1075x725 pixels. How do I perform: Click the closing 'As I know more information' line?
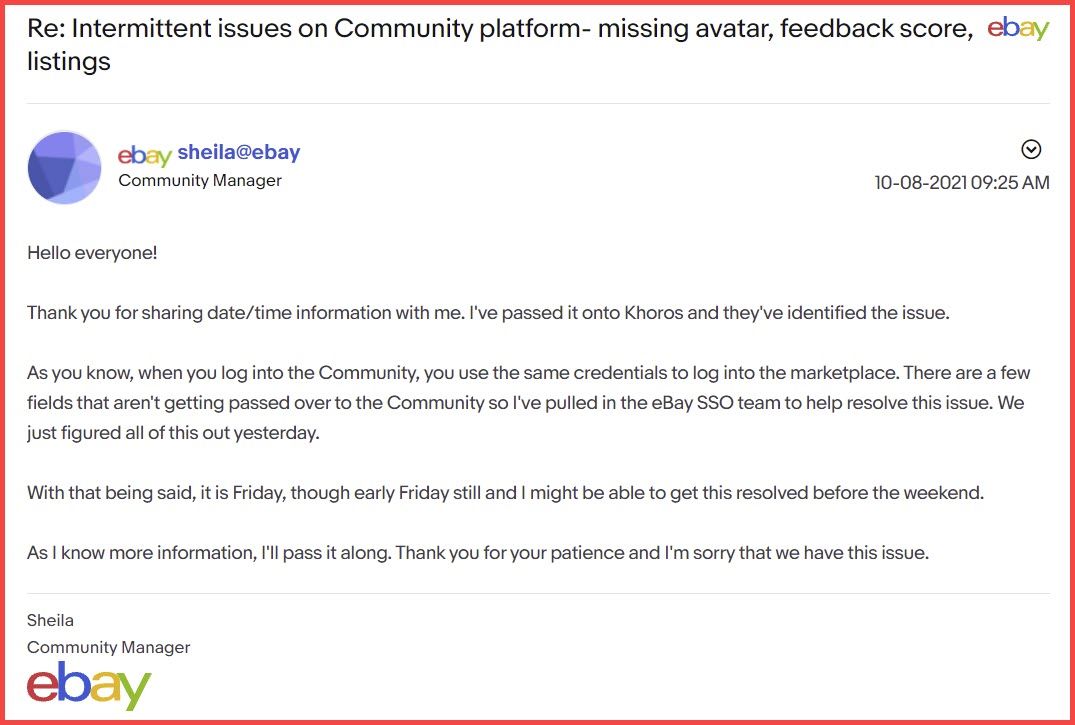(478, 553)
